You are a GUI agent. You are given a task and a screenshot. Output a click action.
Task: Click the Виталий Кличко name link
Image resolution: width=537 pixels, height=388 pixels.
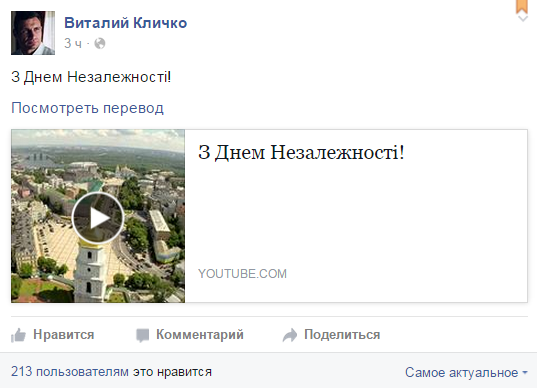pos(125,23)
